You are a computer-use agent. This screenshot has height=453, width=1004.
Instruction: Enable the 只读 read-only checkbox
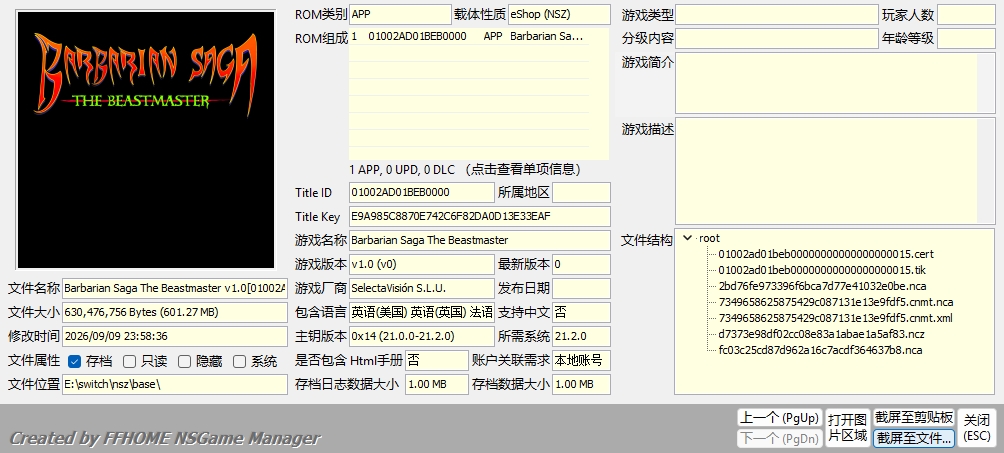pos(129,361)
